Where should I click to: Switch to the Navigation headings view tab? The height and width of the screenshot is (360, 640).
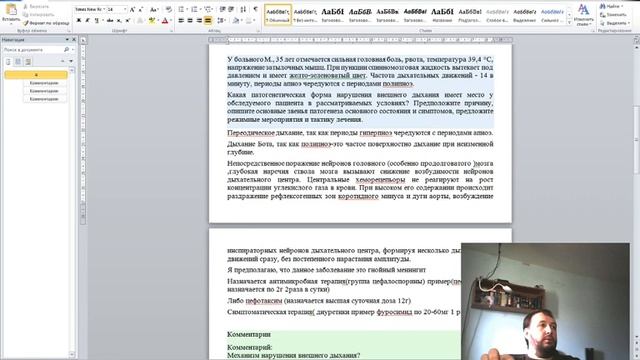(x=8, y=62)
